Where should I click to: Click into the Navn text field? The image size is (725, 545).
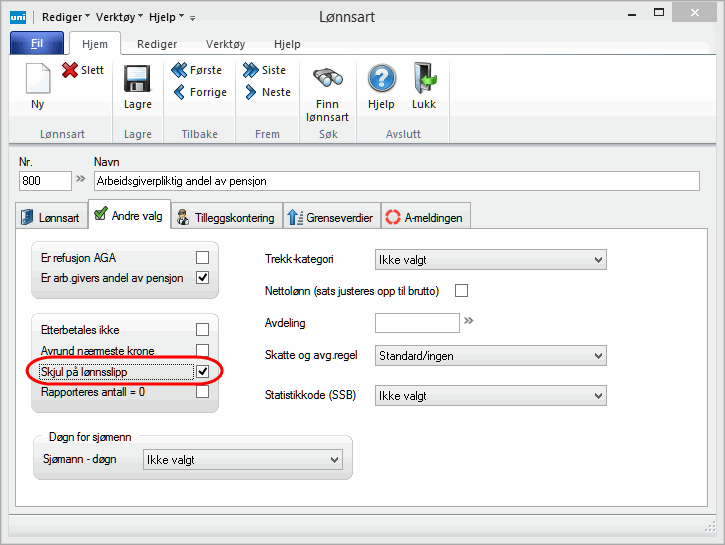pyautogui.click(x=395, y=181)
